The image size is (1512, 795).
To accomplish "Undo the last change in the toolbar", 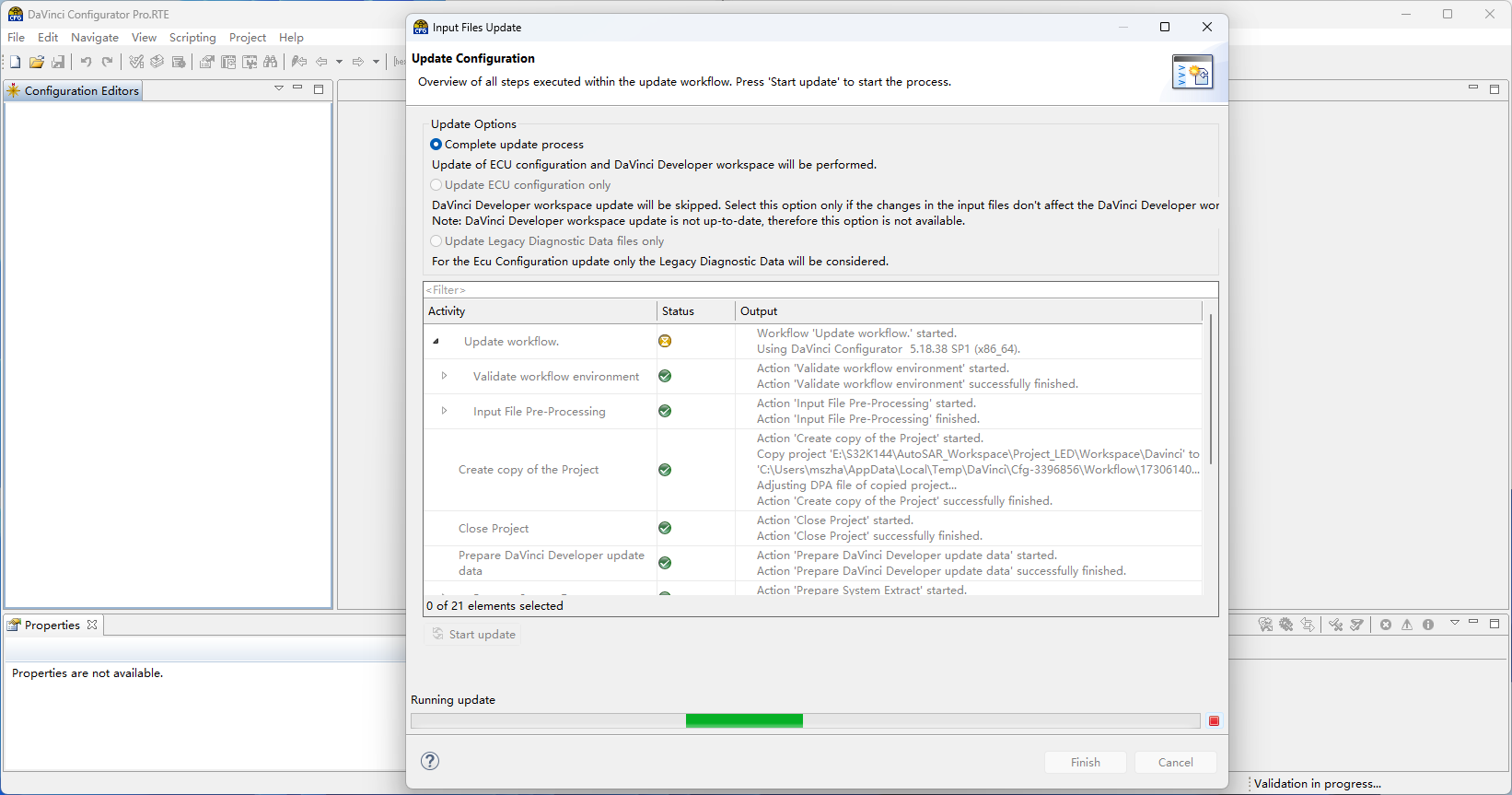I will 86,62.
